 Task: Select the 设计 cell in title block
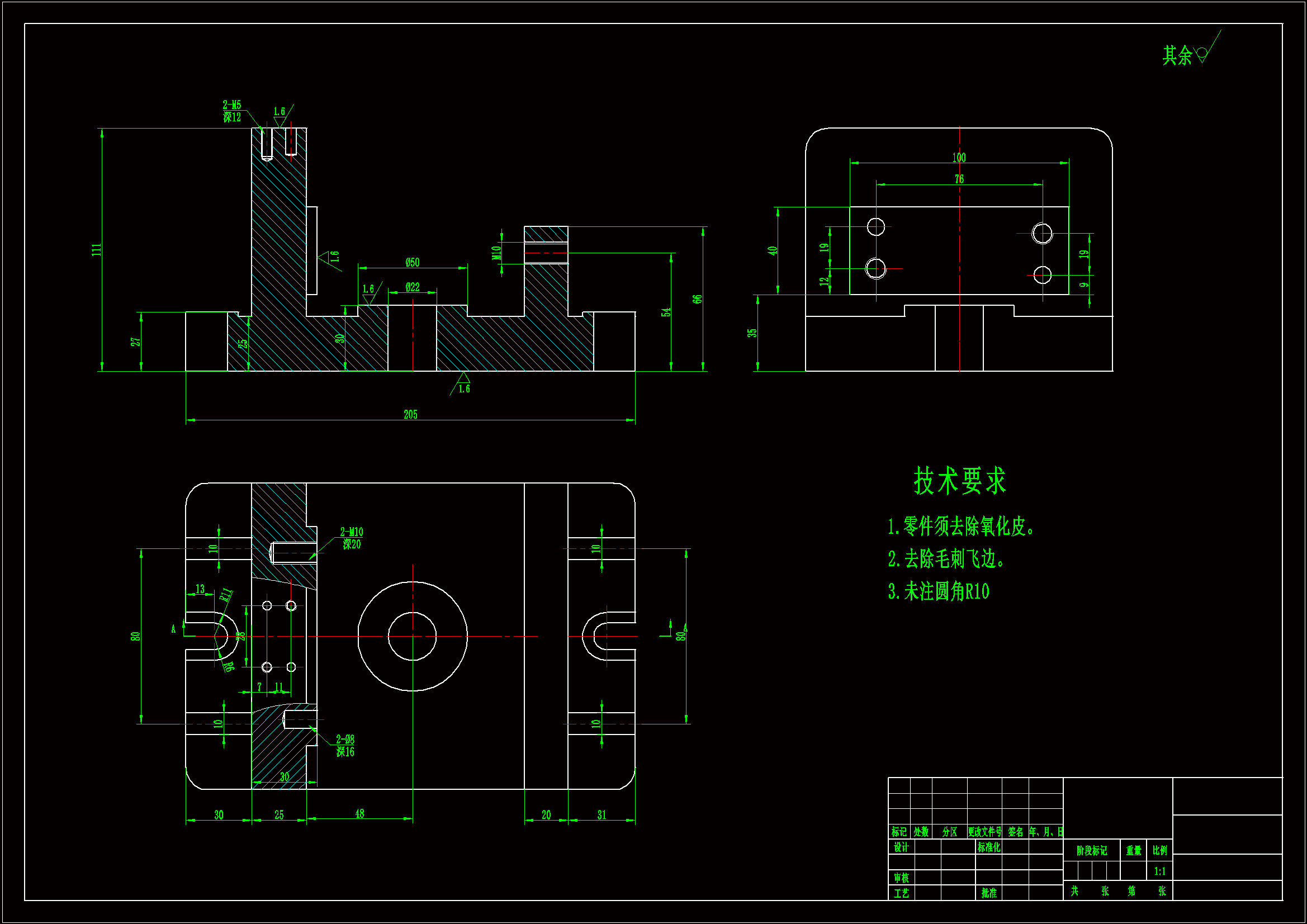click(901, 847)
